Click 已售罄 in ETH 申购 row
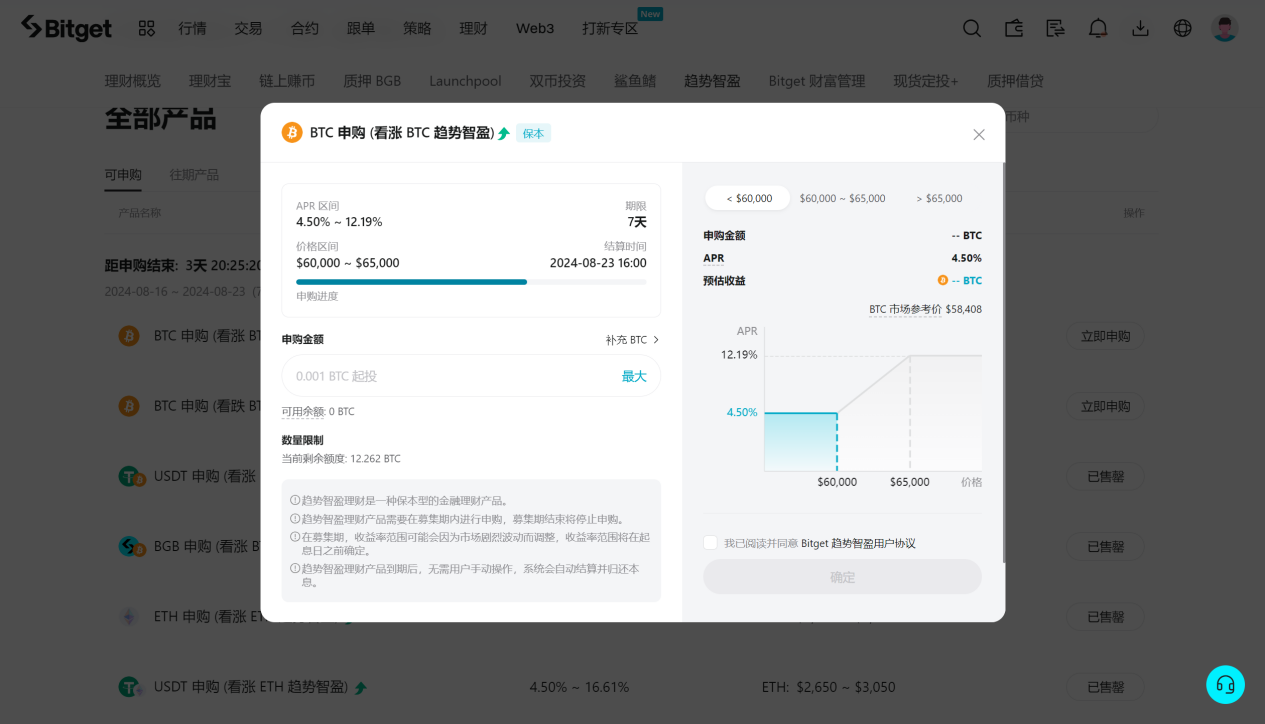This screenshot has height=724, width=1265. click(1105, 616)
